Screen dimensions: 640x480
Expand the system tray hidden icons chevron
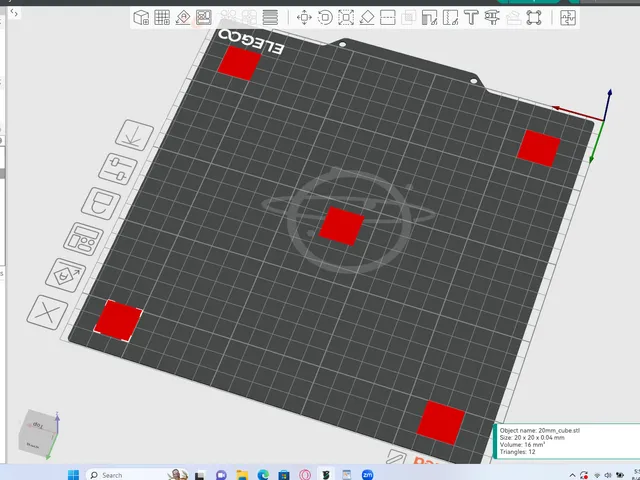tap(572, 475)
